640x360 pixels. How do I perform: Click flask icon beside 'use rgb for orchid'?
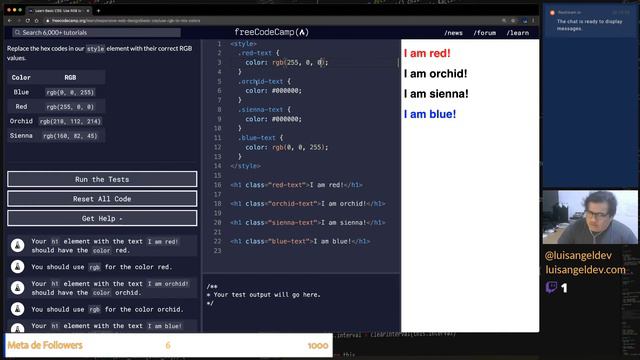tap(18, 309)
